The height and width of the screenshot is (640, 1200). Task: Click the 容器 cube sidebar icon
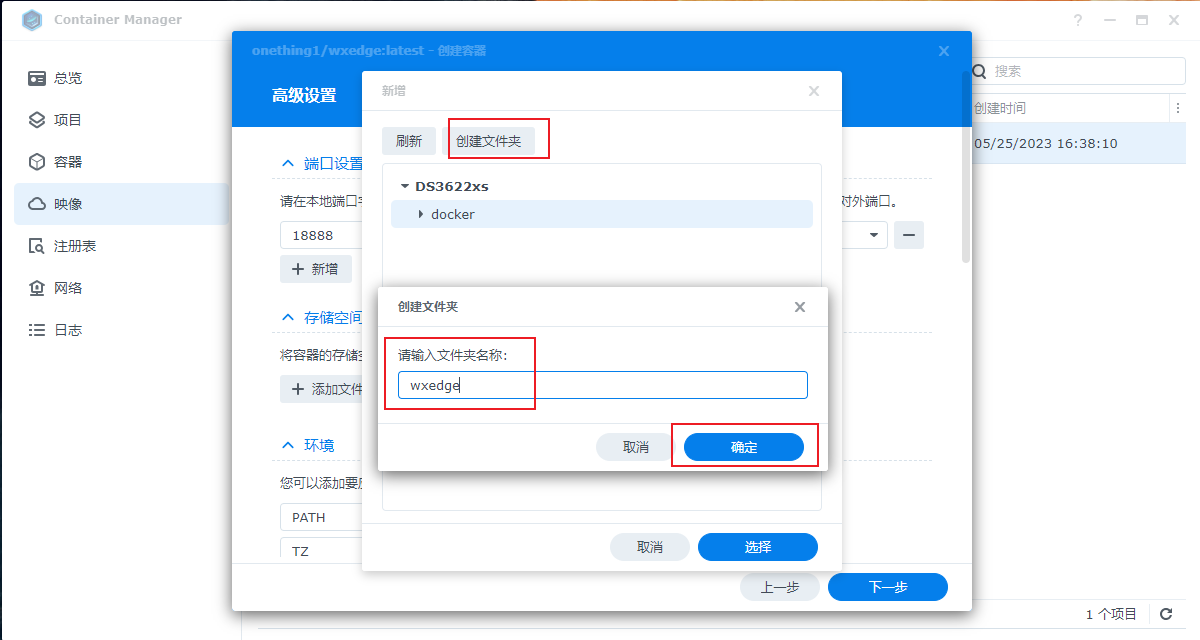[37, 162]
